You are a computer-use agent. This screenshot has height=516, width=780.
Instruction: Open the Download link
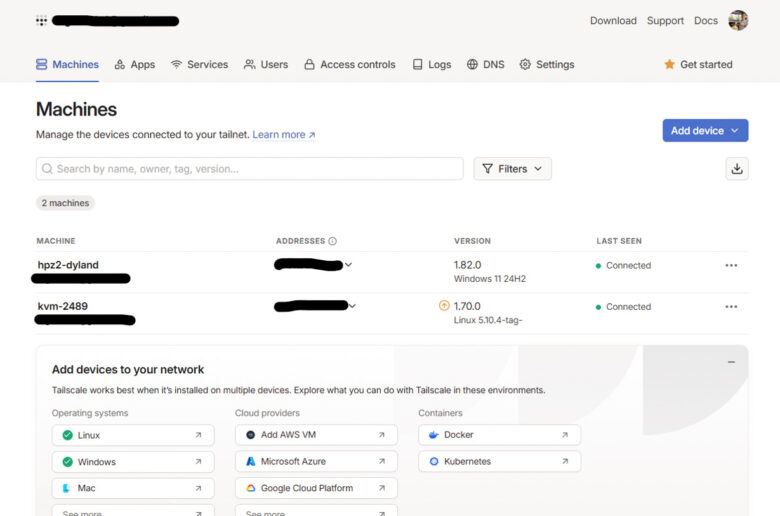point(613,21)
